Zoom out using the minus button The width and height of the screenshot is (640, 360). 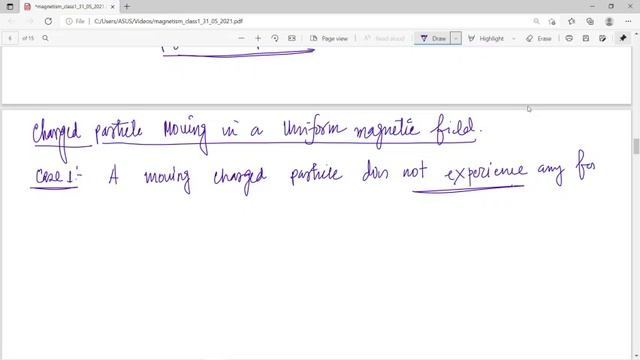[x=241, y=38]
